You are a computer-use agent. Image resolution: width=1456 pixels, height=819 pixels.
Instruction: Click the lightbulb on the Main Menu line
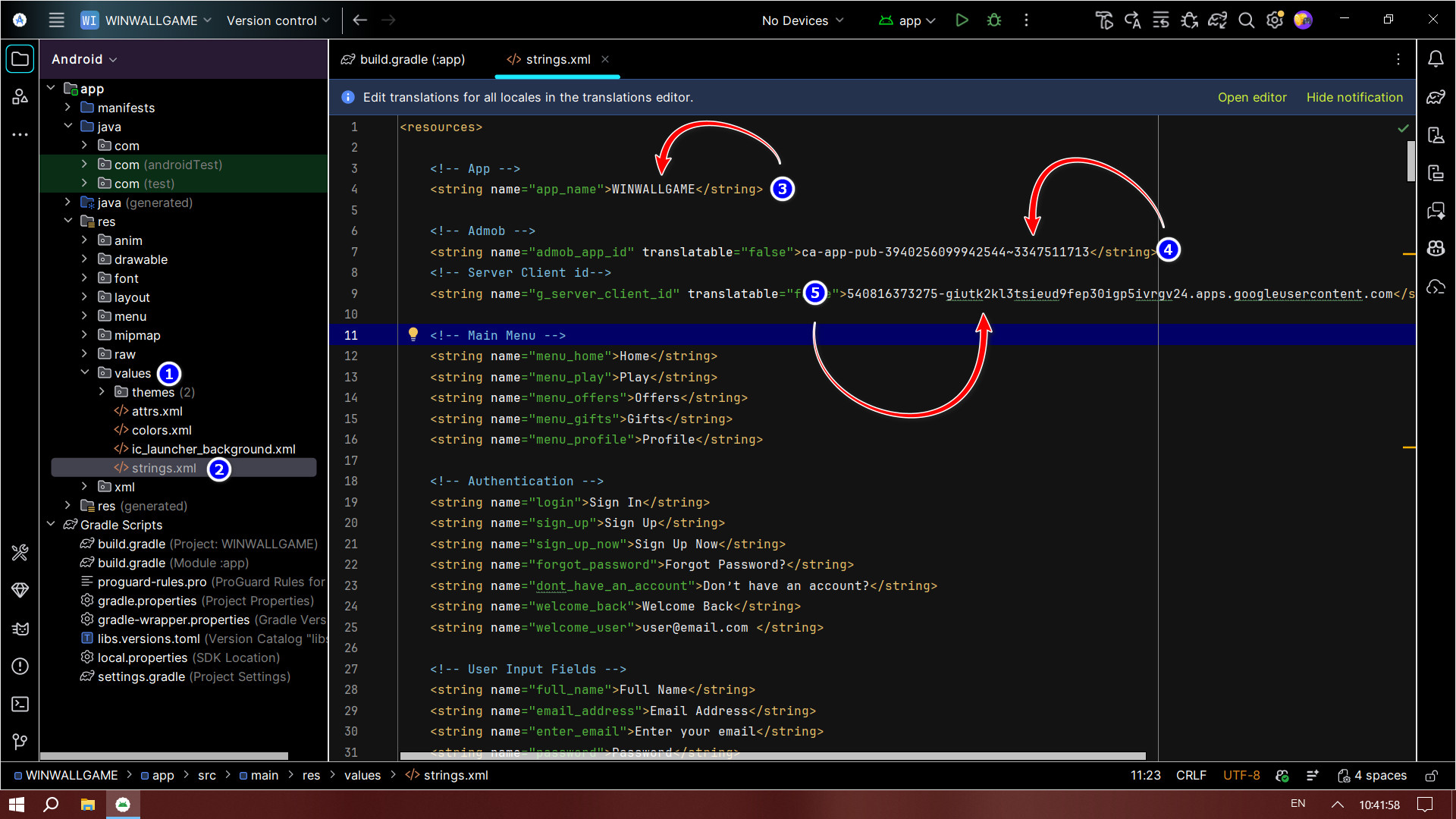pos(413,334)
